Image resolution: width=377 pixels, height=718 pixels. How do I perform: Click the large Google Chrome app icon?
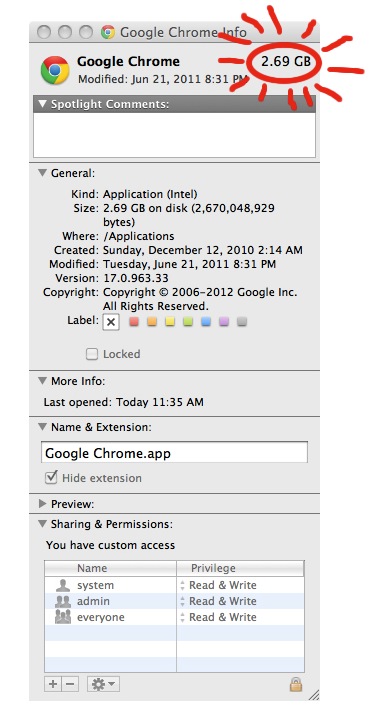55,70
